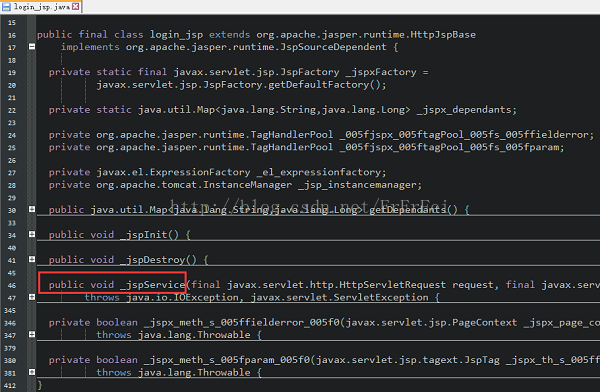Viewport: 600px width, 392px height.
Task: Click _jspx_meth_s_005ffielderror_005f0 on line 346
Action: coord(241,322)
